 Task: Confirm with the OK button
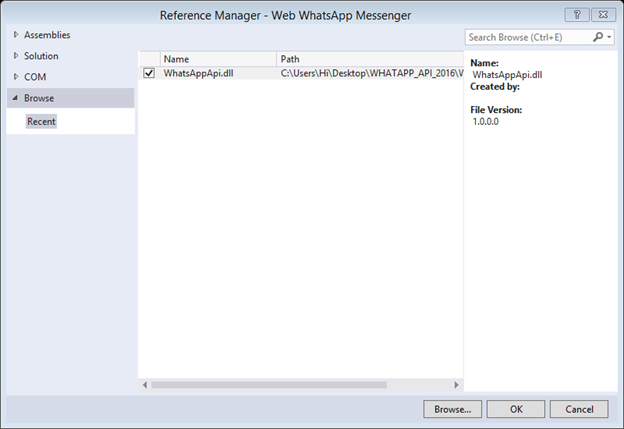[517, 408]
